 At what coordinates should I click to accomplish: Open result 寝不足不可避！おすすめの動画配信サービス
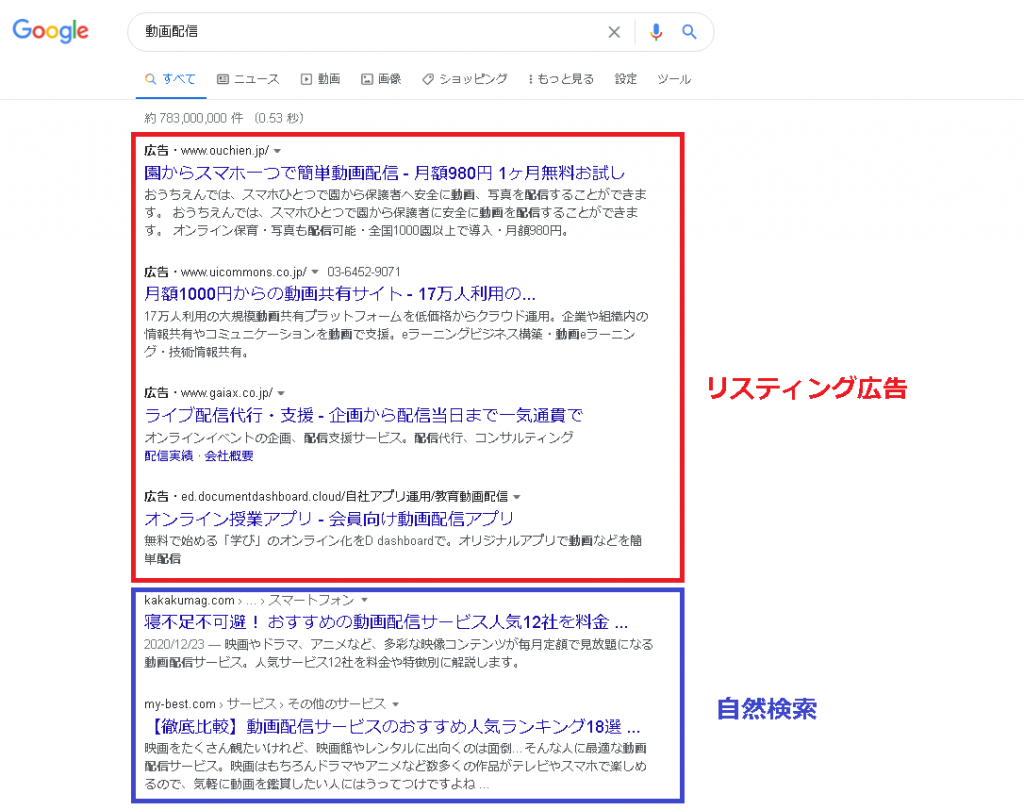pyautogui.click(x=386, y=622)
